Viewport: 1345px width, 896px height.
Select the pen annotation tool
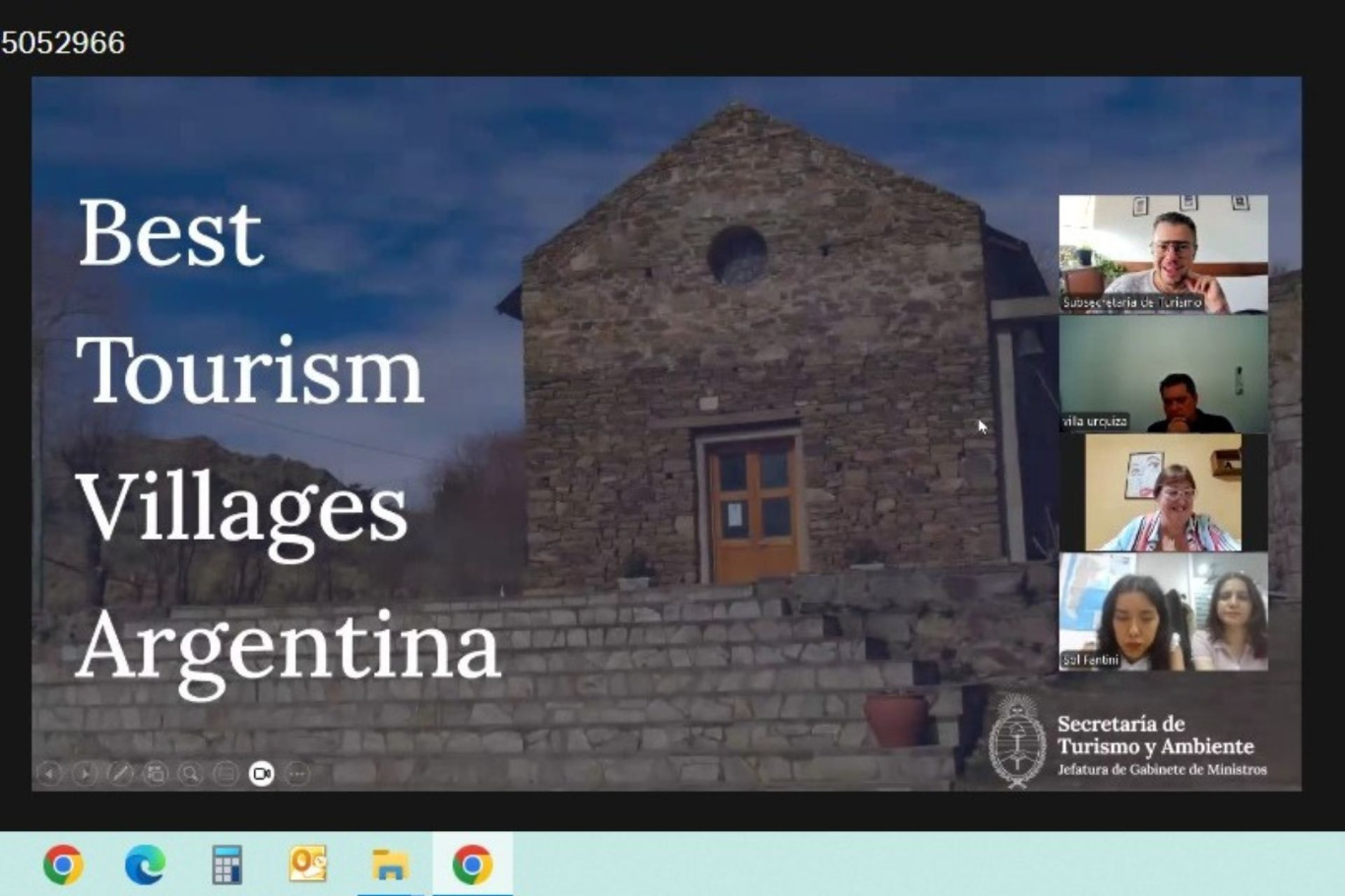(120, 774)
